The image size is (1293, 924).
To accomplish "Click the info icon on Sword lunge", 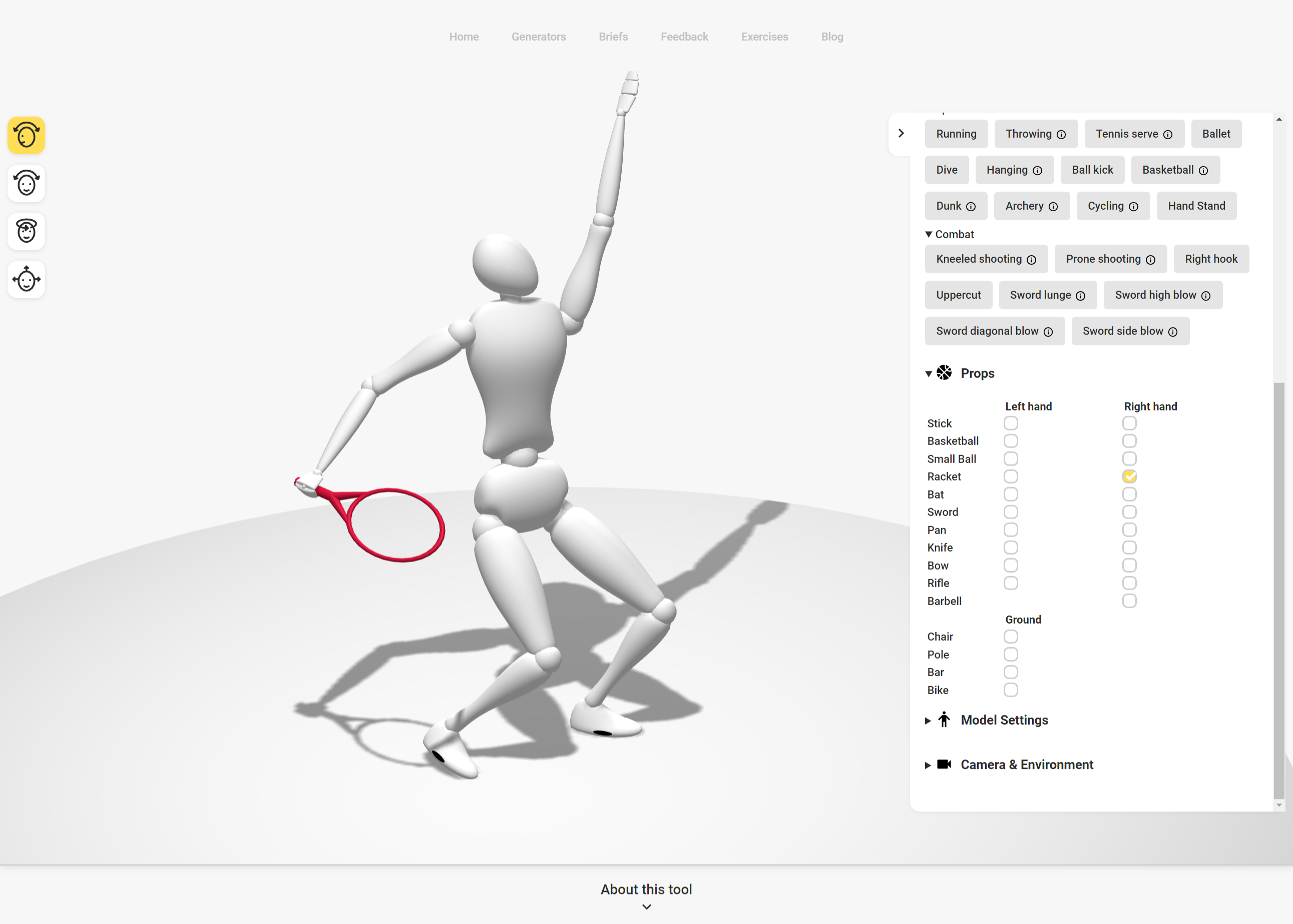I will click(1081, 296).
